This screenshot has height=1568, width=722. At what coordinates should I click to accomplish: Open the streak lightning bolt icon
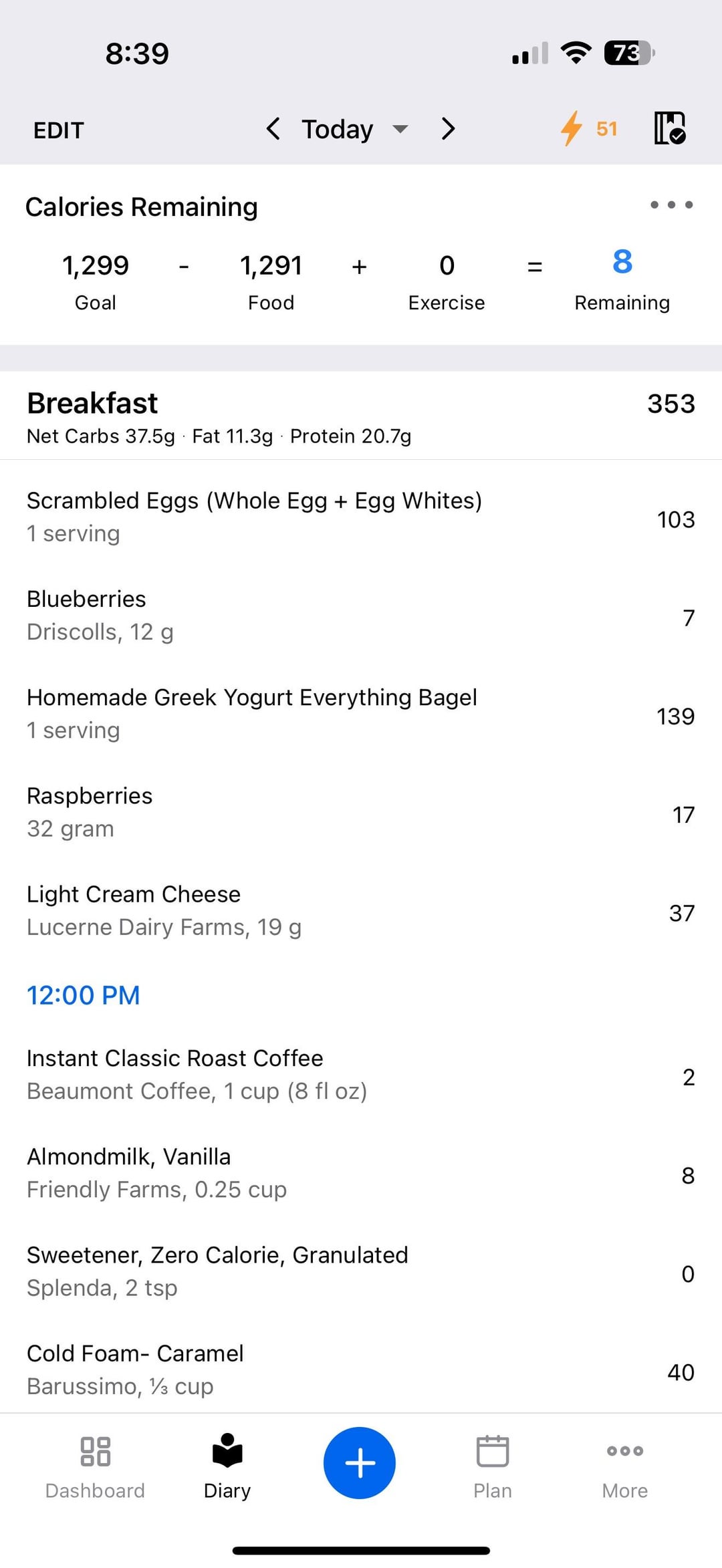(x=572, y=128)
